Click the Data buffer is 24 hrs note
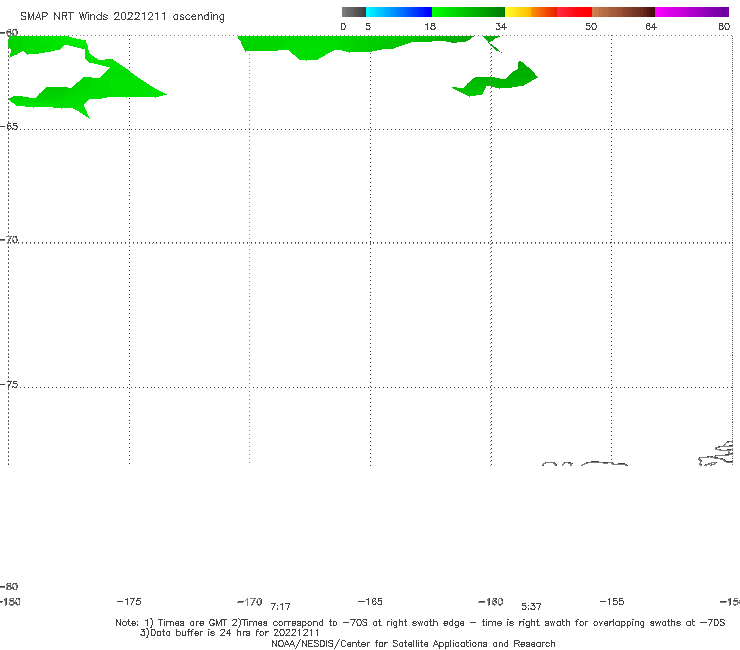The height and width of the screenshot is (650, 740). pos(230,633)
